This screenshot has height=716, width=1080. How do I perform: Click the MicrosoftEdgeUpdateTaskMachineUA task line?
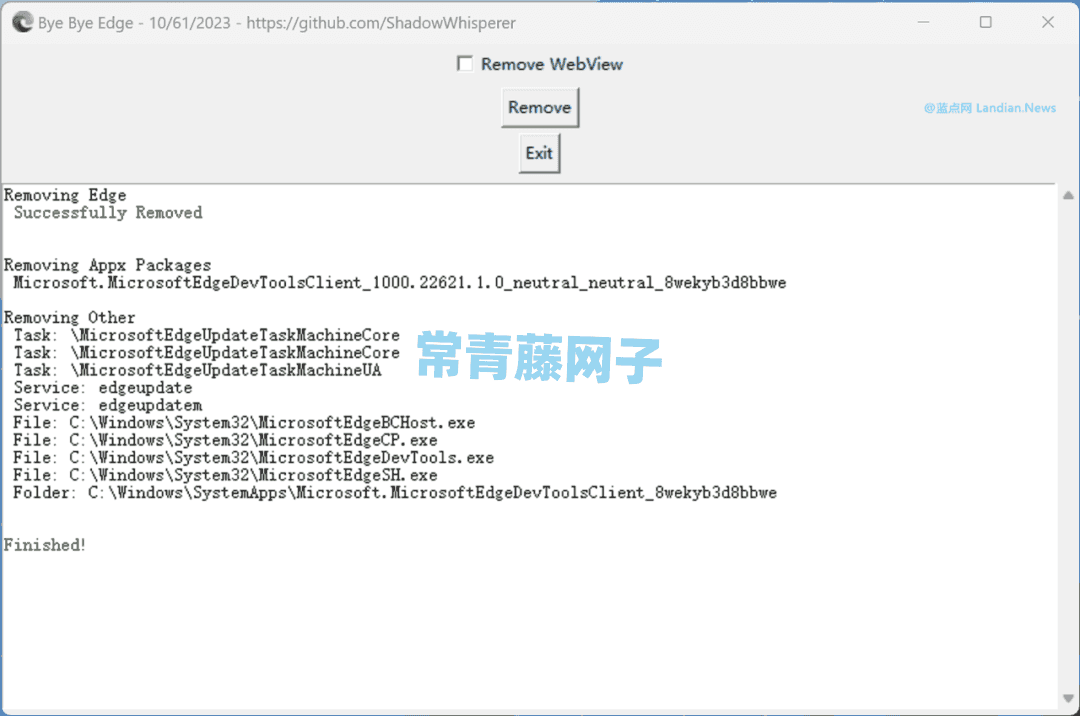coord(198,370)
